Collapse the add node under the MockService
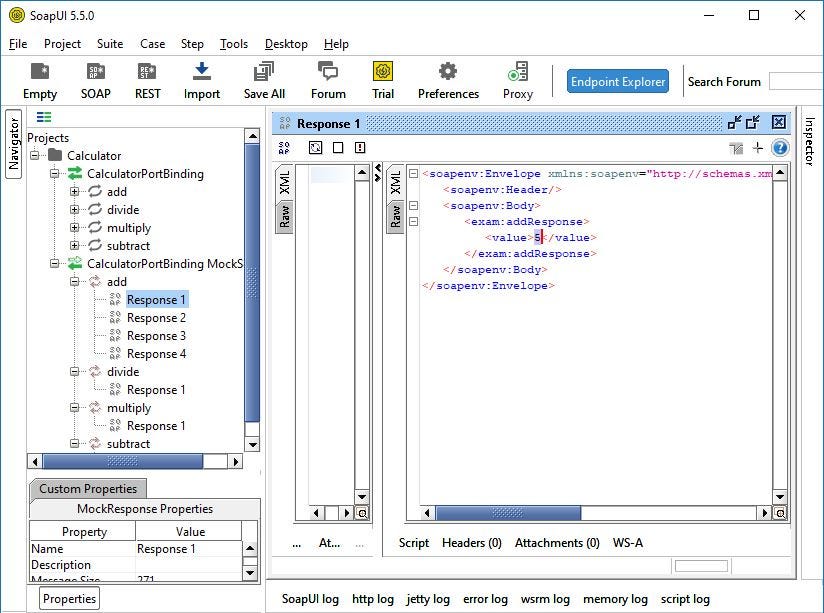Screen dimensions: 824x613 tap(76, 281)
